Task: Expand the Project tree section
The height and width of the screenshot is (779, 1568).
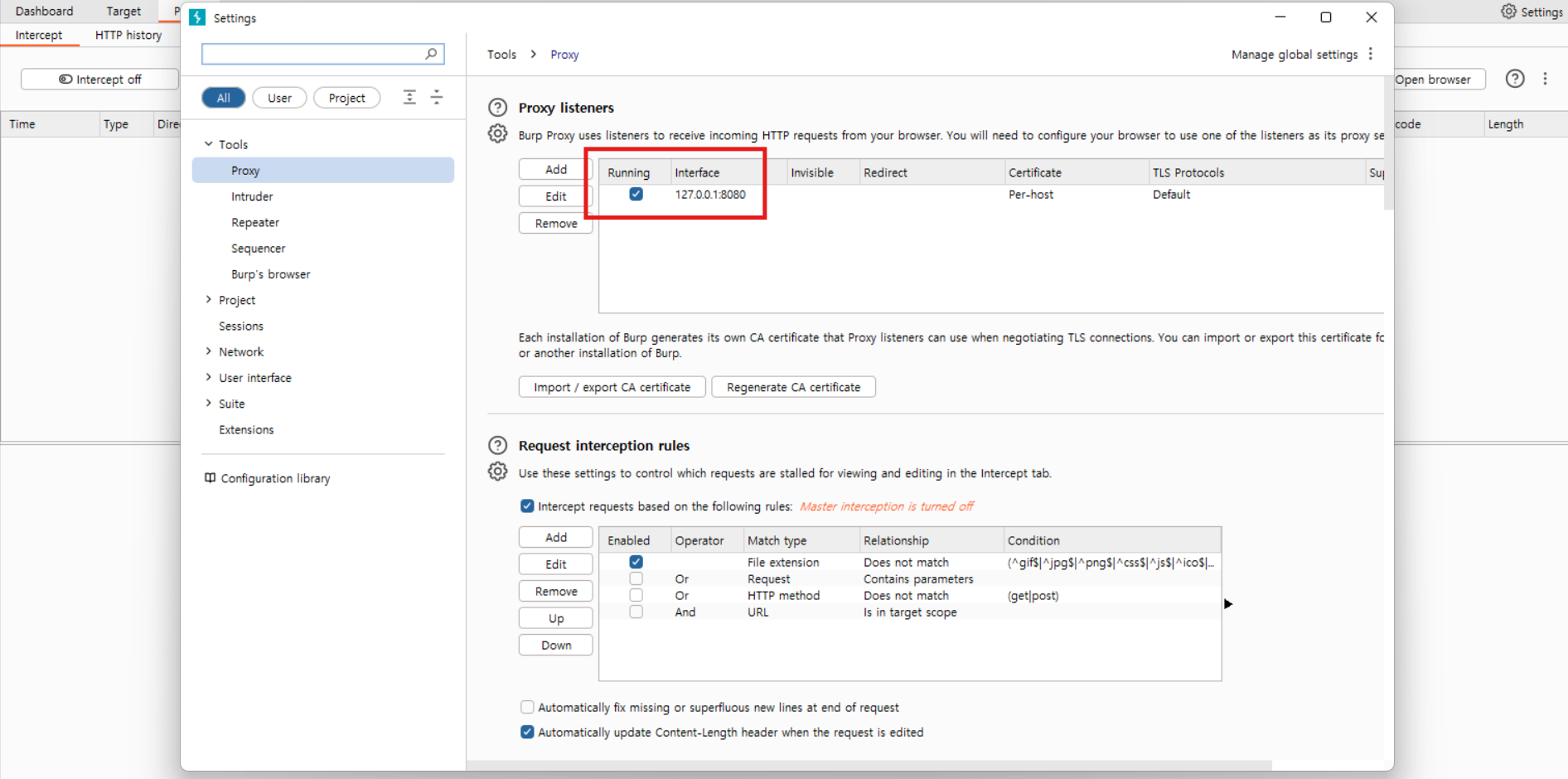Action: pos(209,300)
